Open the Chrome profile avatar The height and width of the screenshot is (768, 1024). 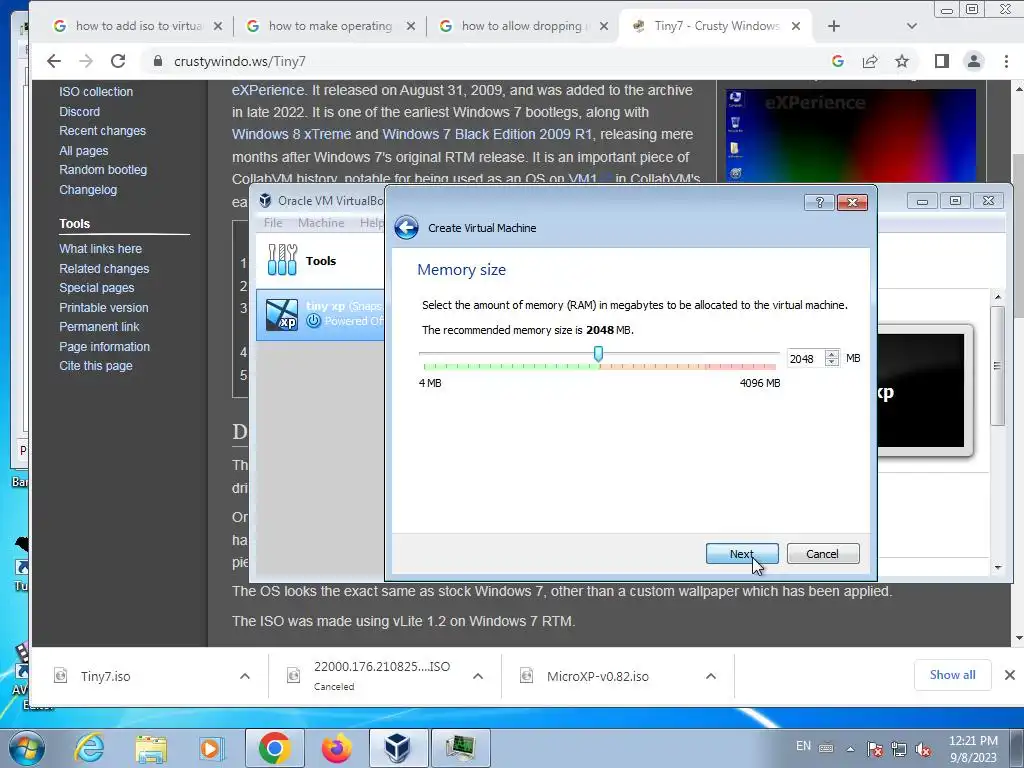(974, 61)
